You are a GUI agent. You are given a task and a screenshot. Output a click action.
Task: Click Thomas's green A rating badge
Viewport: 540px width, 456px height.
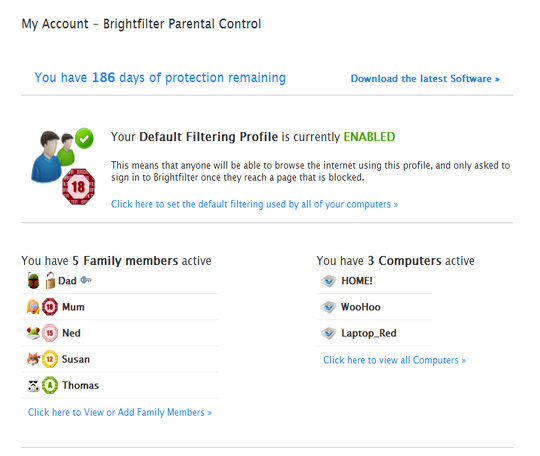click(x=50, y=385)
